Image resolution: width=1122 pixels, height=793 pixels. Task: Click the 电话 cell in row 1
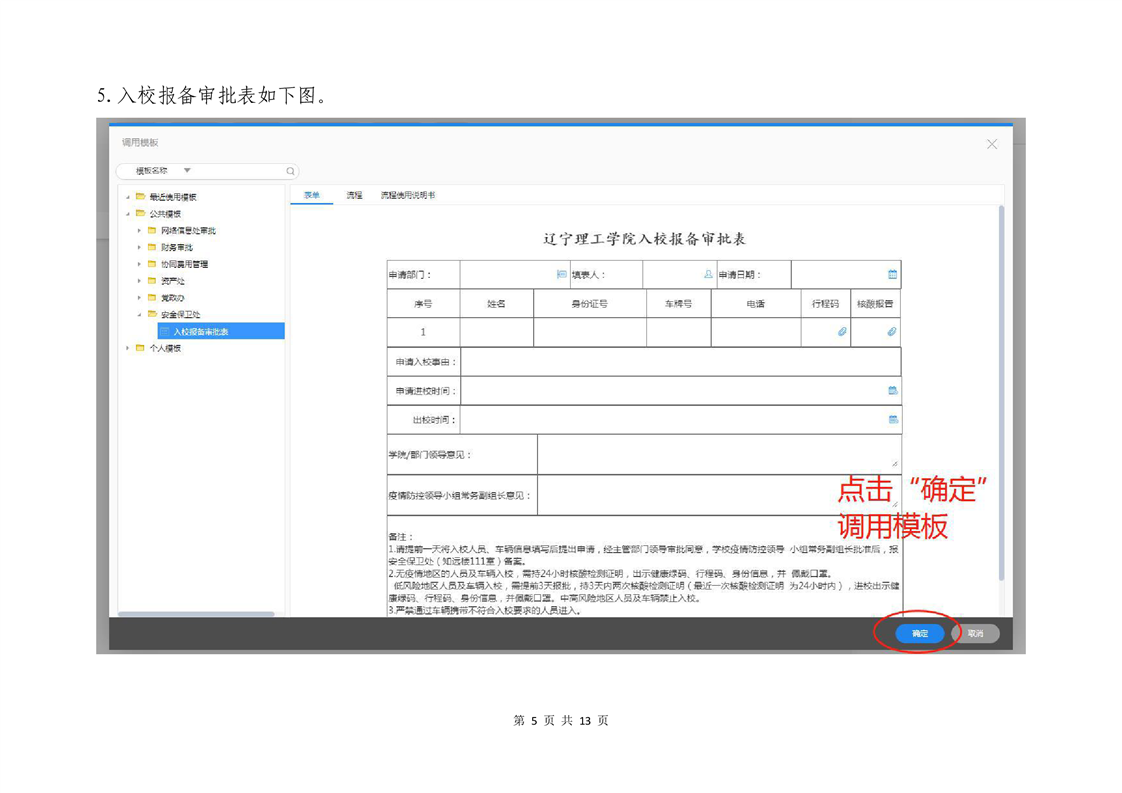[x=756, y=332]
